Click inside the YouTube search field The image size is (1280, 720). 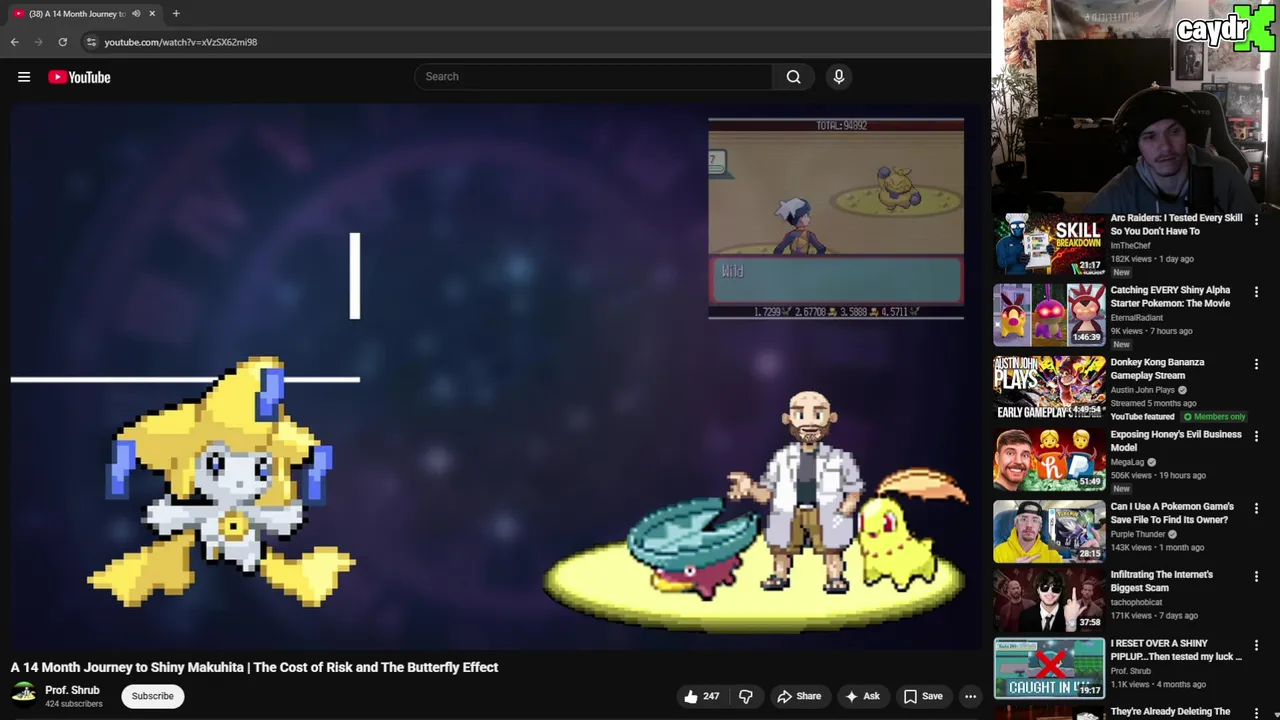point(593,77)
